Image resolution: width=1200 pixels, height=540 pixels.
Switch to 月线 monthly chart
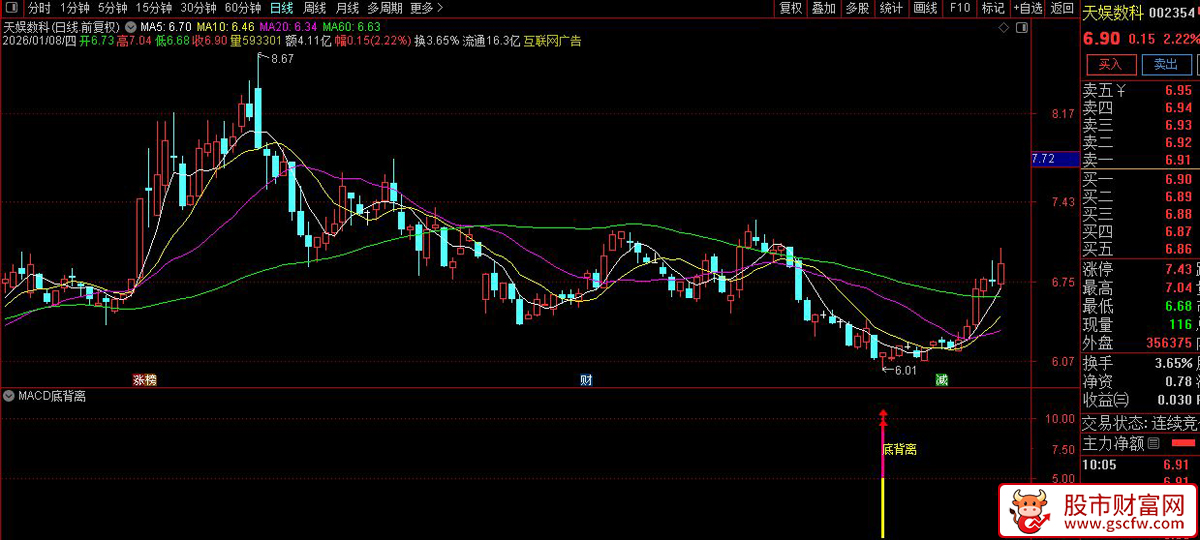[346, 8]
